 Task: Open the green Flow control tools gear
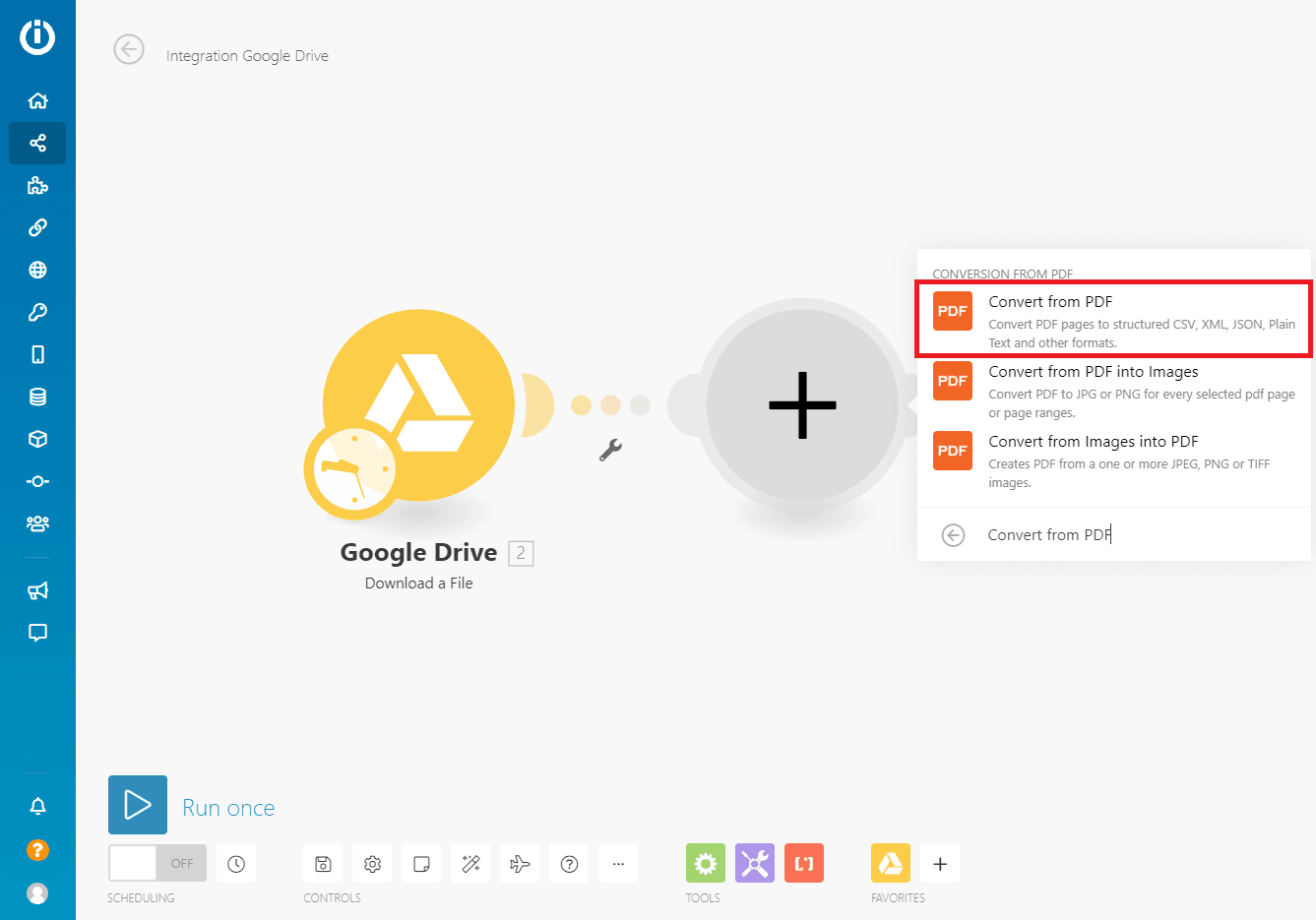706,864
